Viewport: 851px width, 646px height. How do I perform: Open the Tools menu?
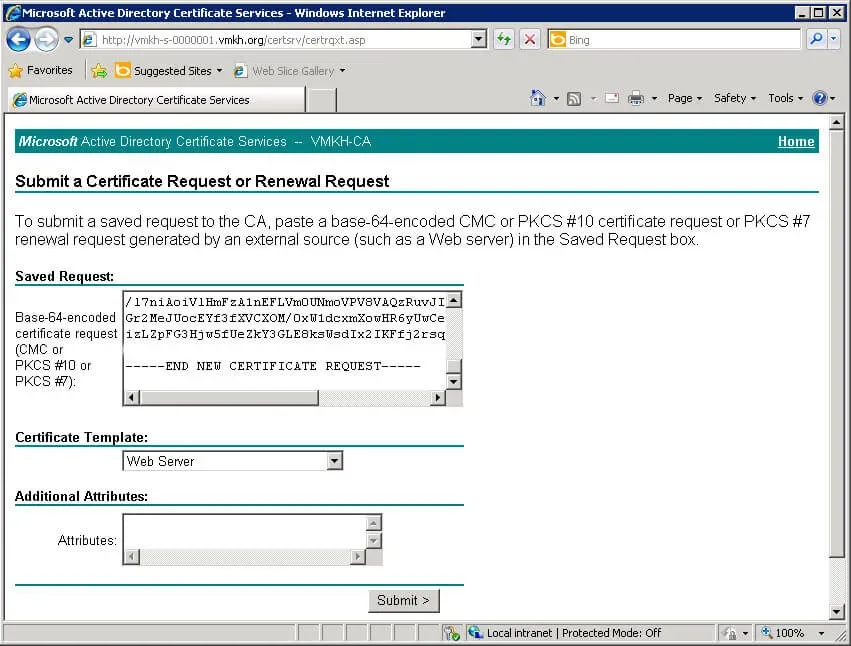point(785,98)
